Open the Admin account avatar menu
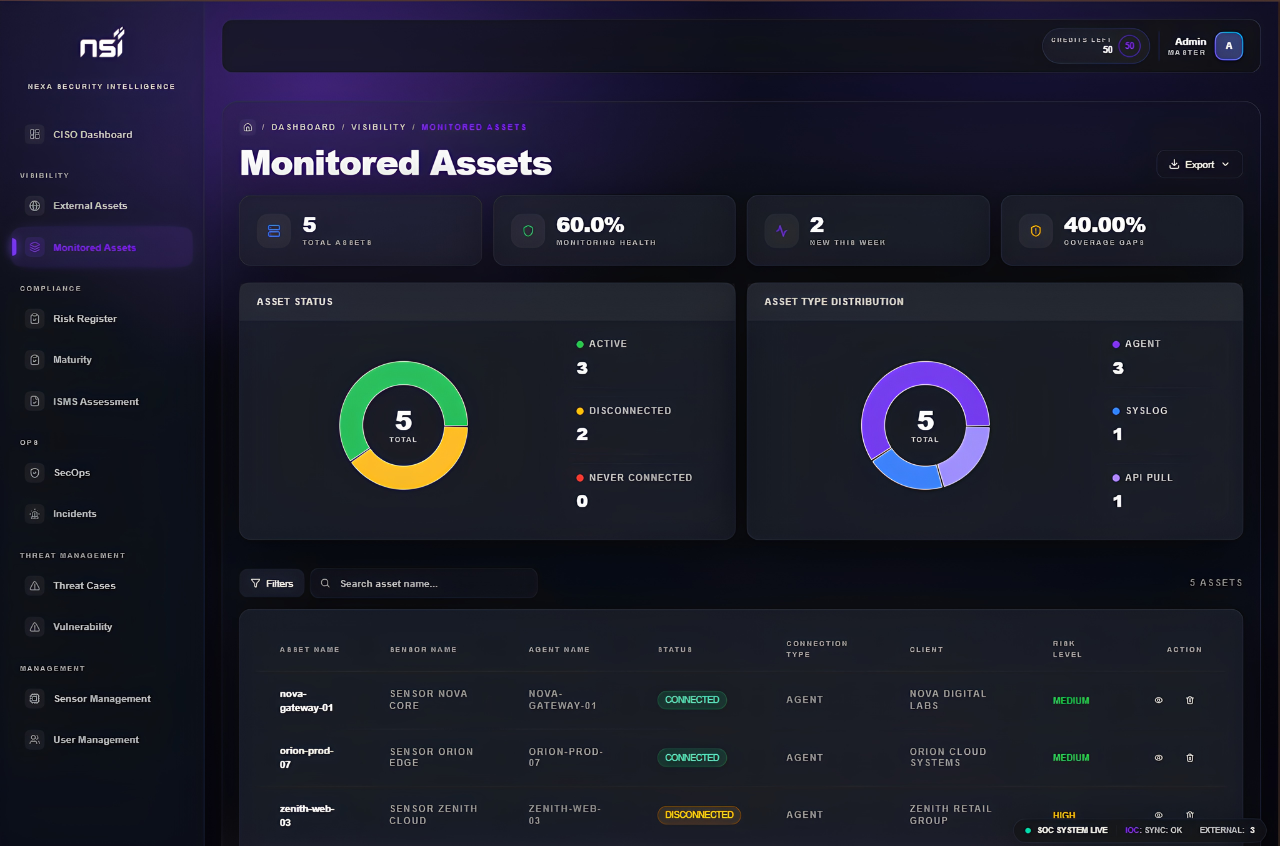This screenshot has width=1280, height=846. point(1229,46)
